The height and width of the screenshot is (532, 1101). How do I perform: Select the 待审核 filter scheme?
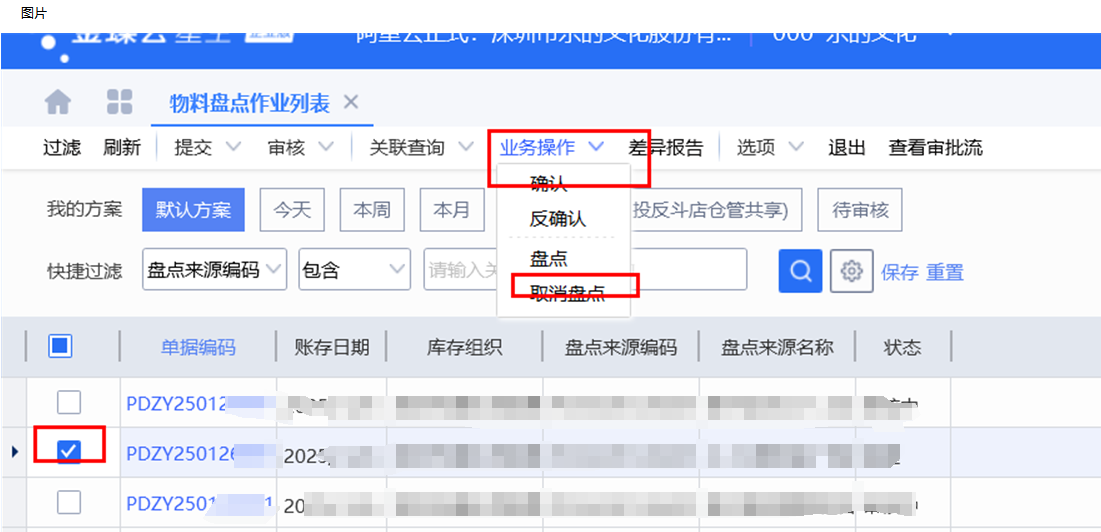tap(860, 210)
